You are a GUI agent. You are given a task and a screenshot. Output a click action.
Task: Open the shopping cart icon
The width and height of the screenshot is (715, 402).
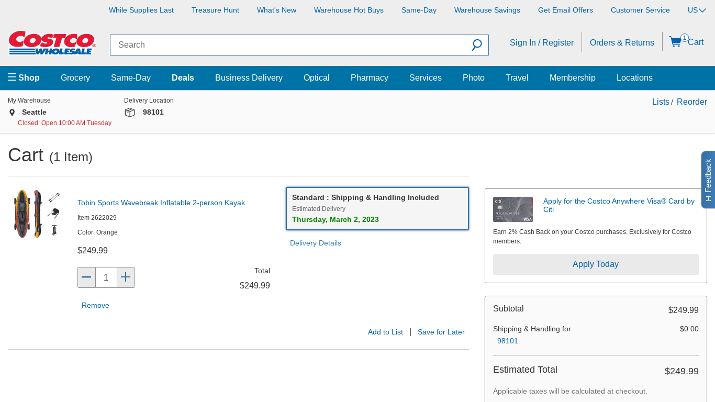[675, 41]
